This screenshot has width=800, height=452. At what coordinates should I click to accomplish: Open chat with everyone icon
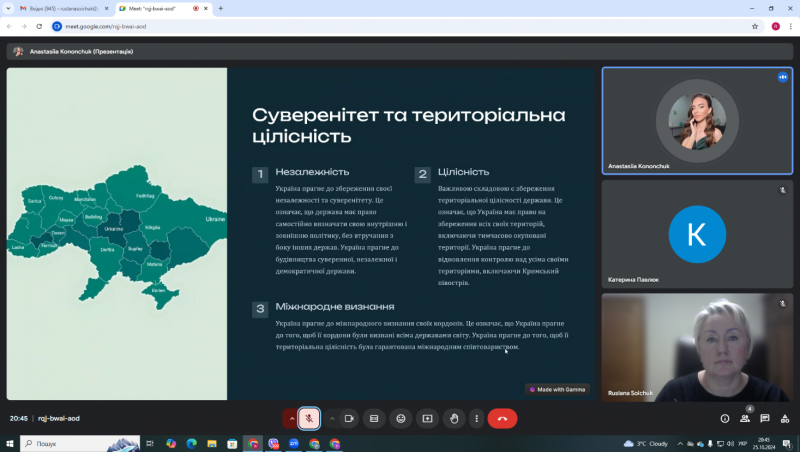(x=764, y=418)
